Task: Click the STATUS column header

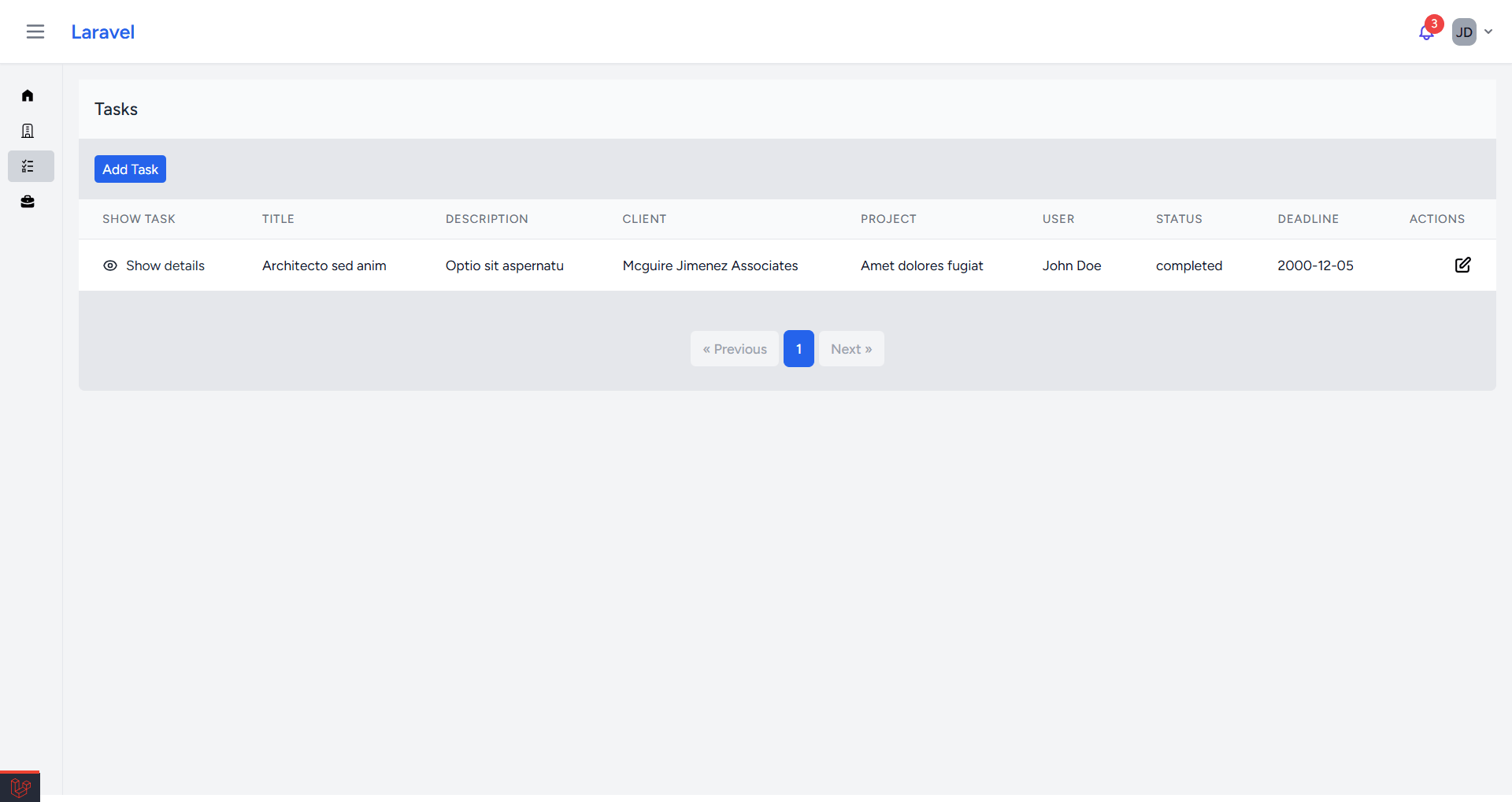Action: point(1179,219)
